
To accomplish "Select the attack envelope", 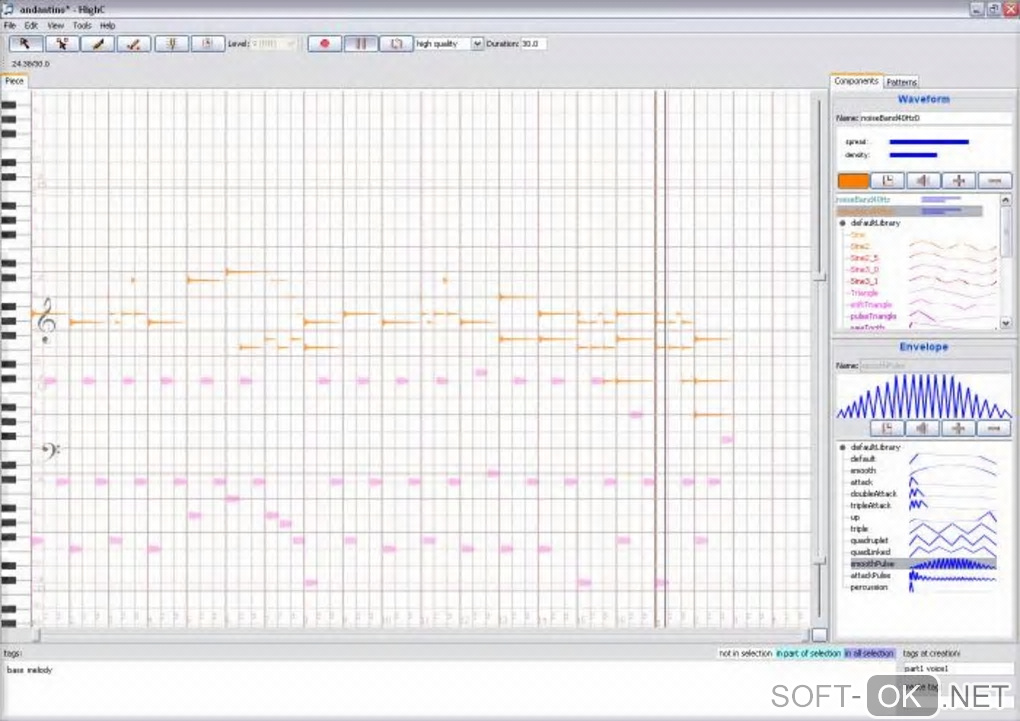I will [x=861, y=483].
